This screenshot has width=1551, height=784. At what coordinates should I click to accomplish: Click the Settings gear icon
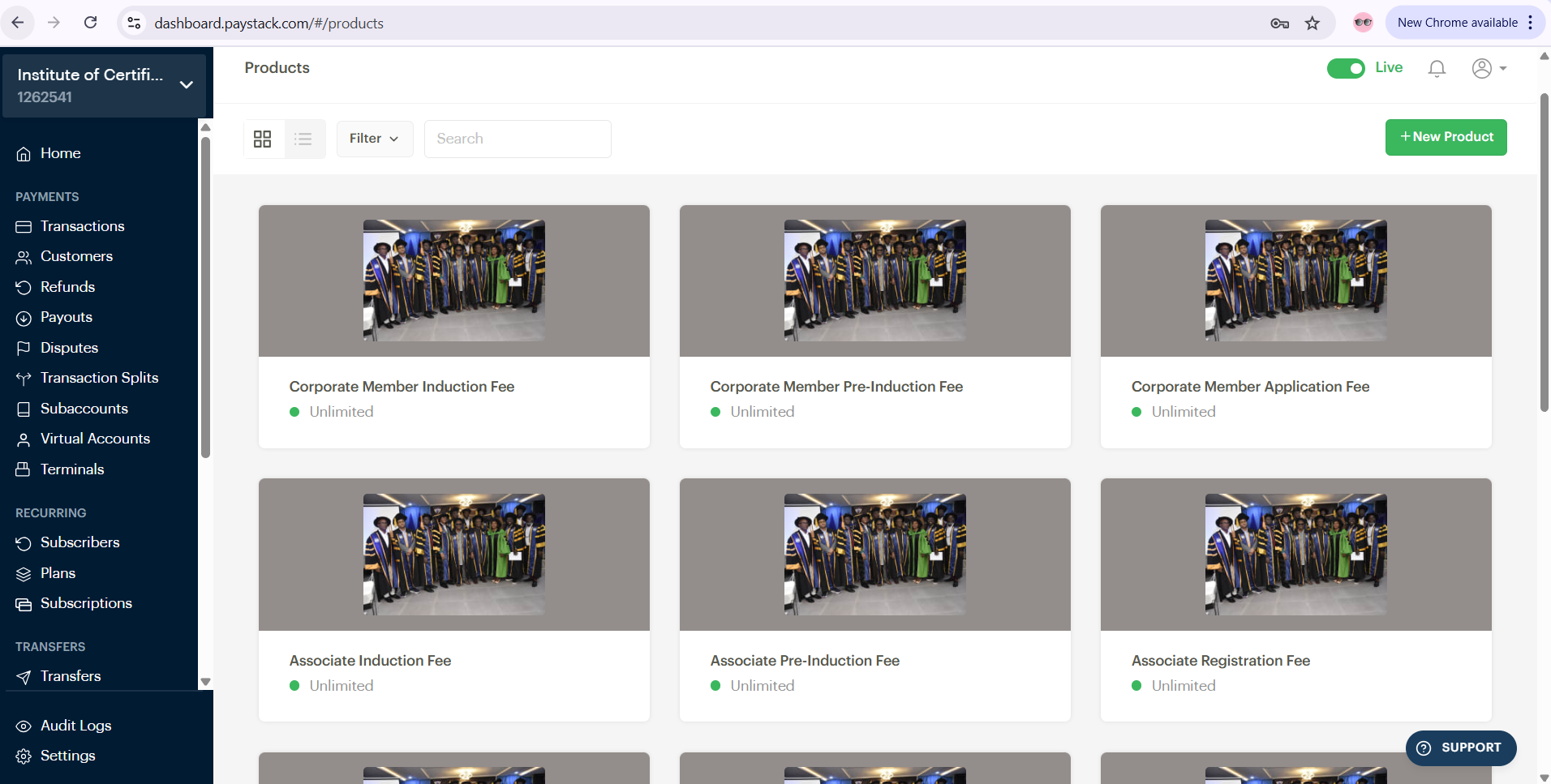pyautogui.click(x=24, y=756)
